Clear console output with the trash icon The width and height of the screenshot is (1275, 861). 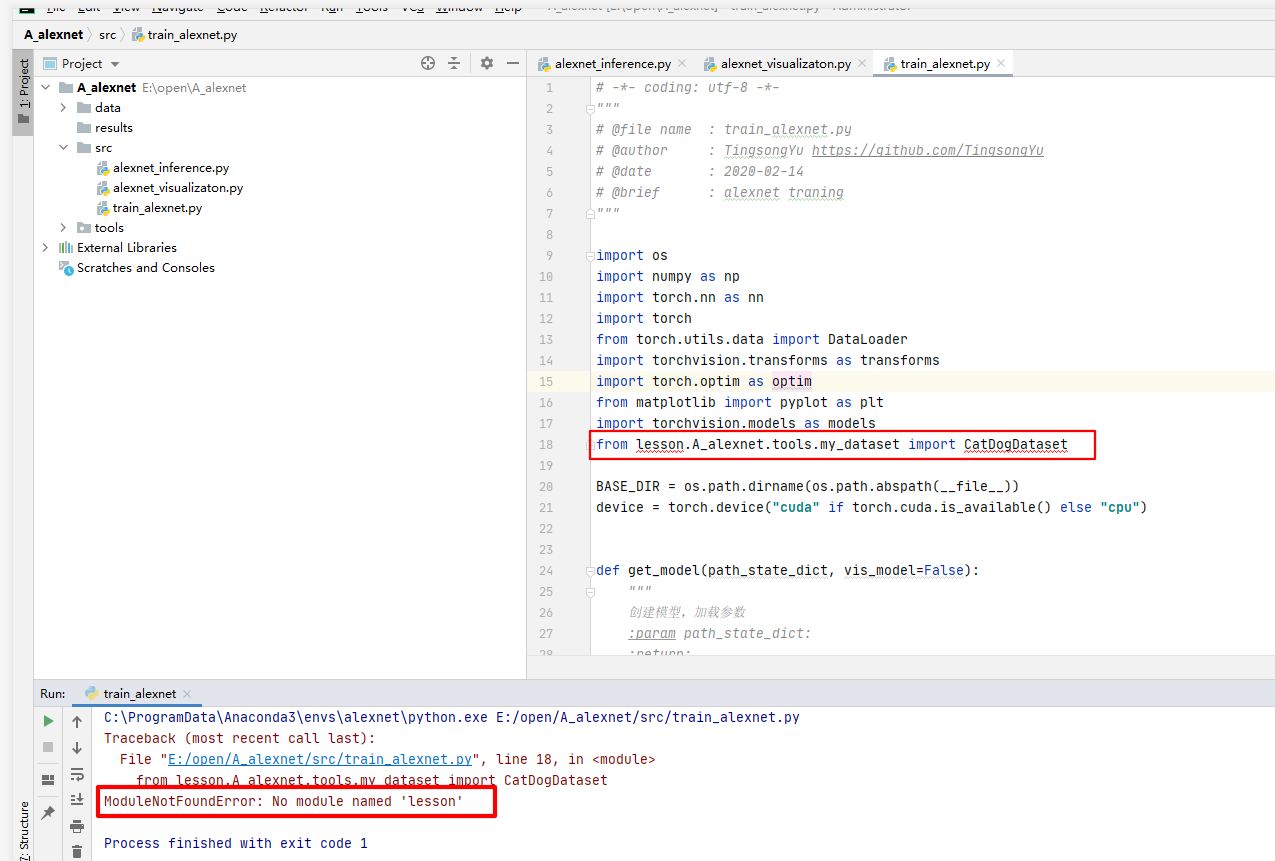[77, 852]
